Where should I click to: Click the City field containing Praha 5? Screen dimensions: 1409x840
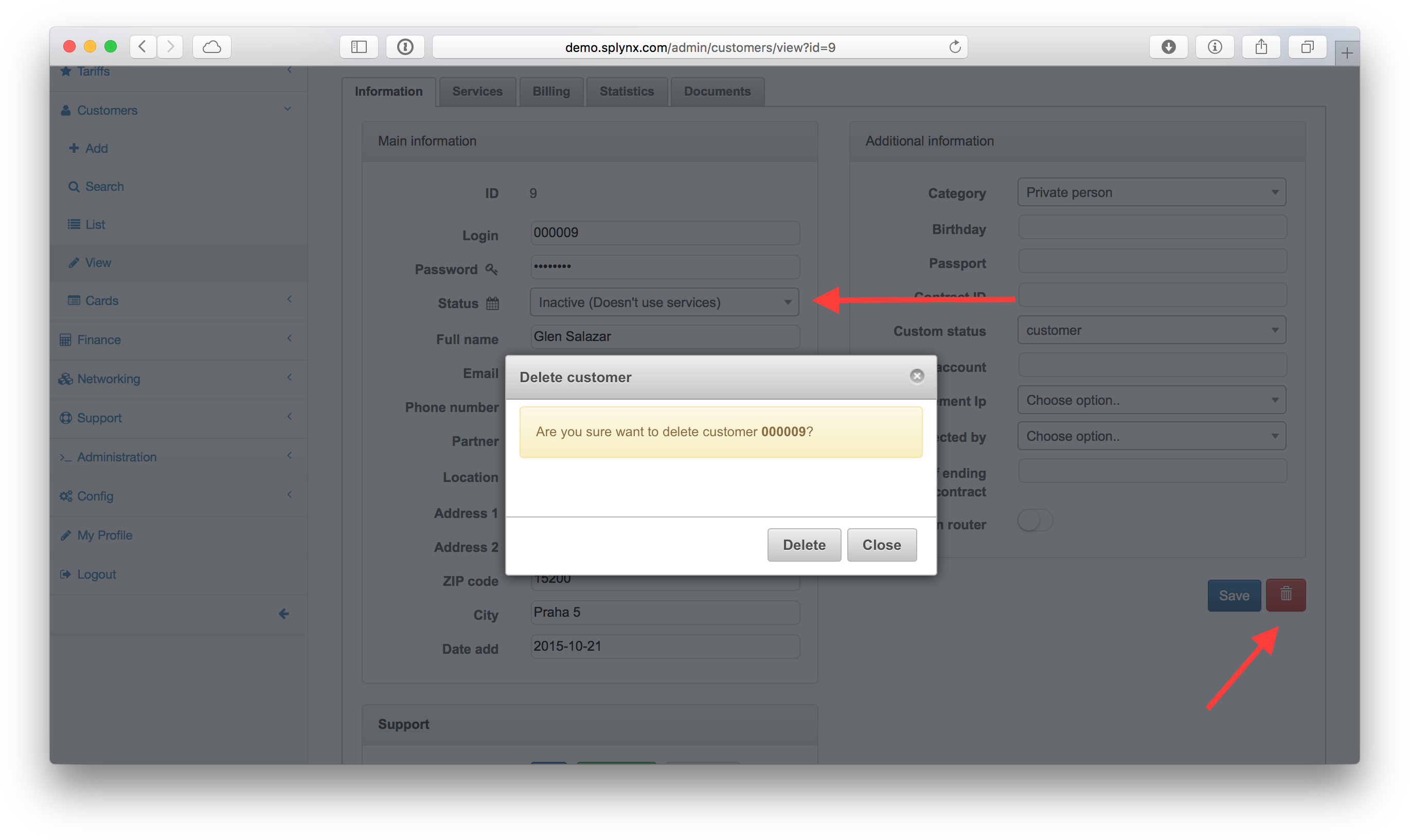click(665, 612)
